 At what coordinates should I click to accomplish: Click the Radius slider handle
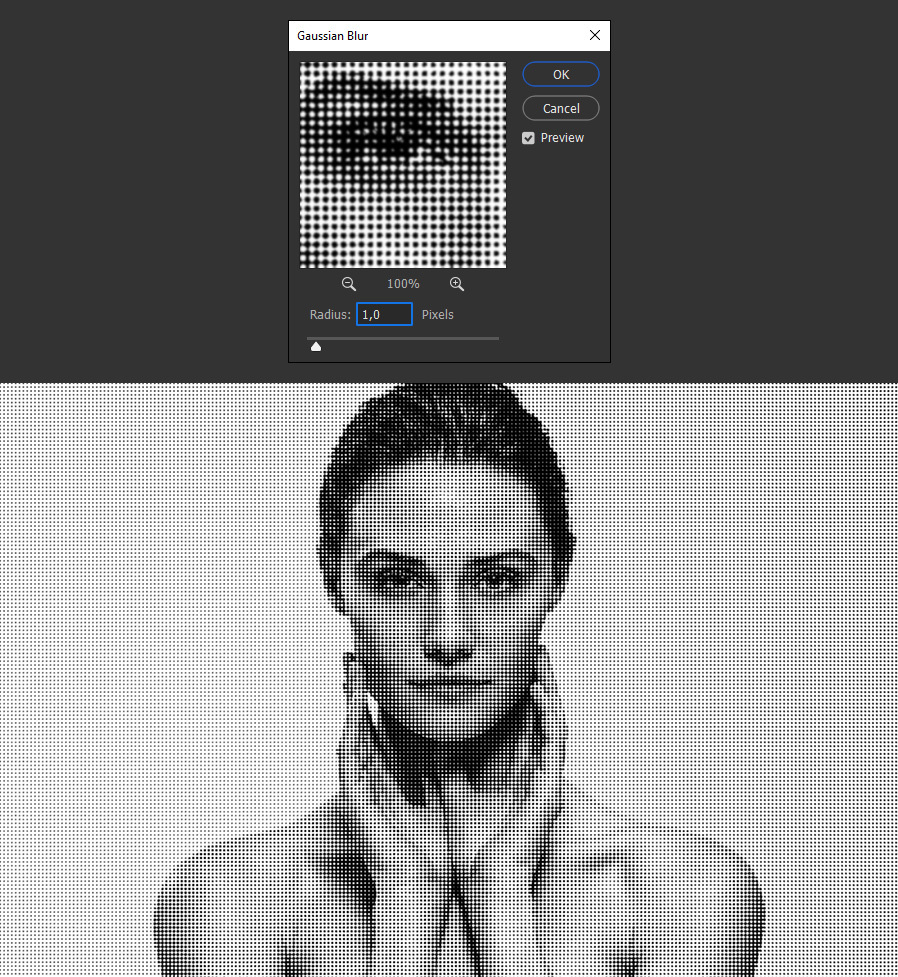coord(316,346)
